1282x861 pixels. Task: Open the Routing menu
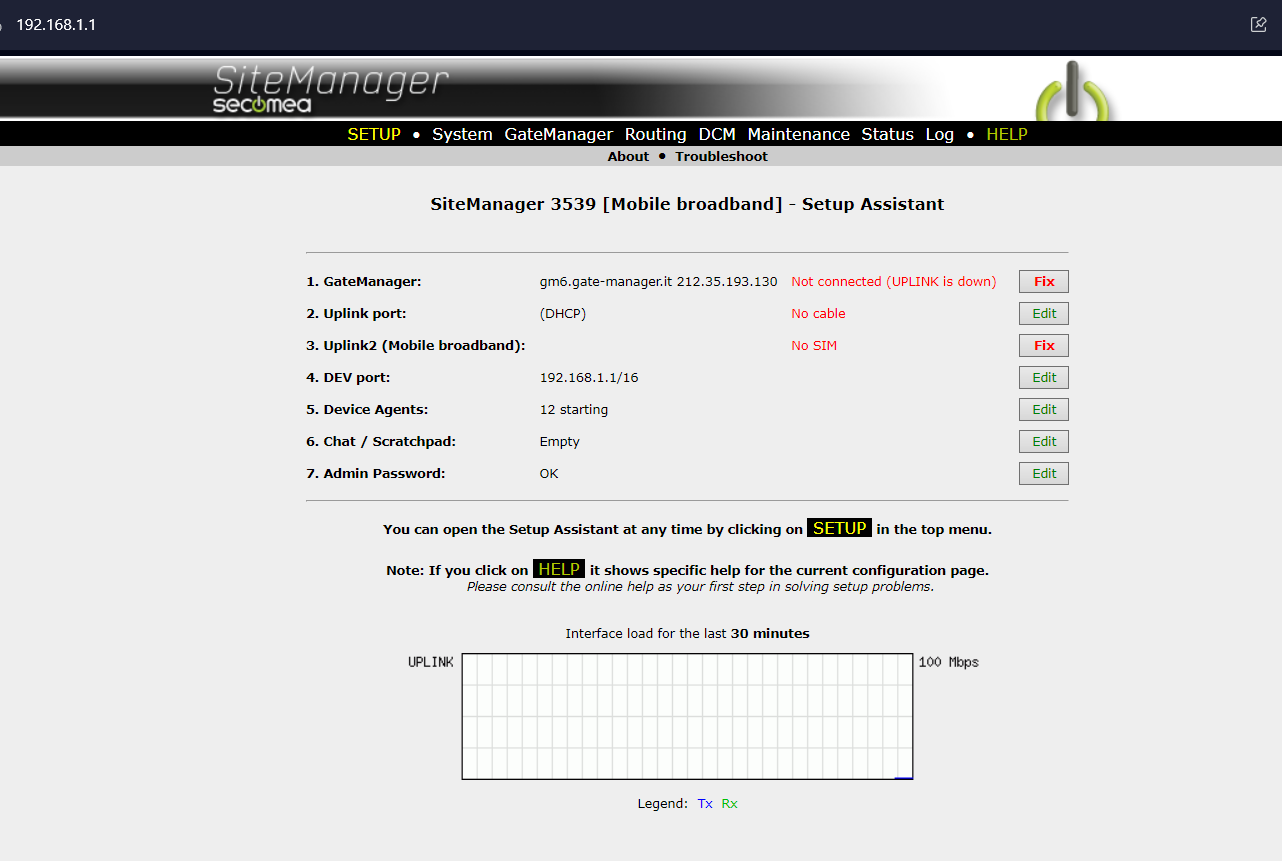click(656, 134)
